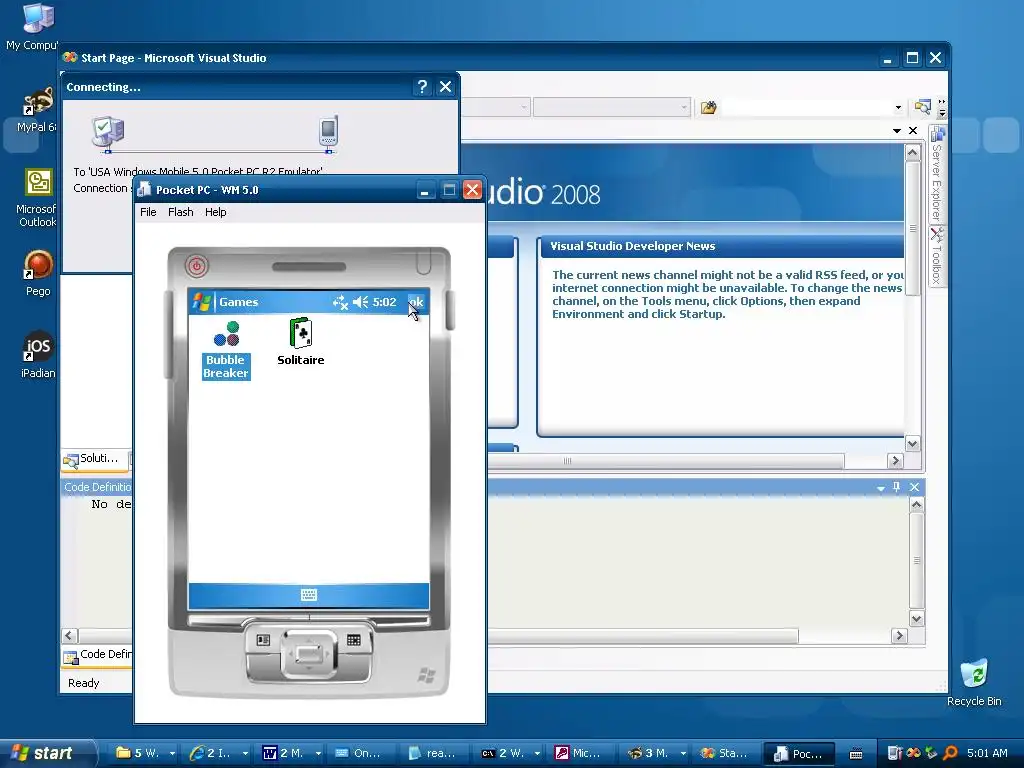Open Microsoft Outlook desktop icon
1024x768 pixels.
click(x=37, y=198)
